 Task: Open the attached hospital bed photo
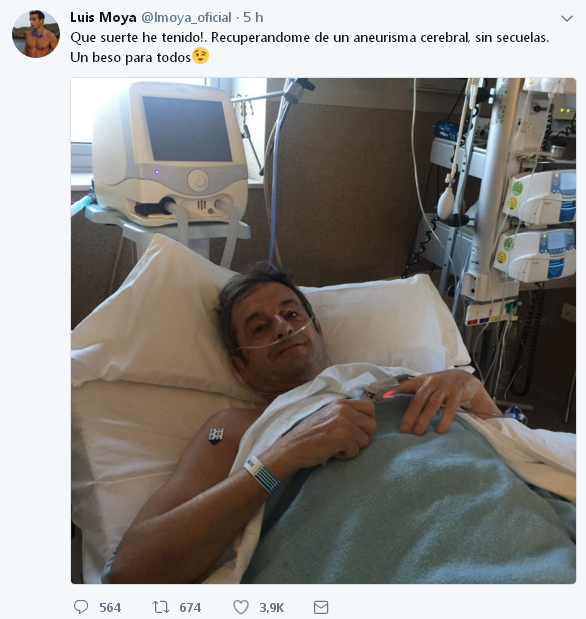pyautogui.click(x=323, y=331)
